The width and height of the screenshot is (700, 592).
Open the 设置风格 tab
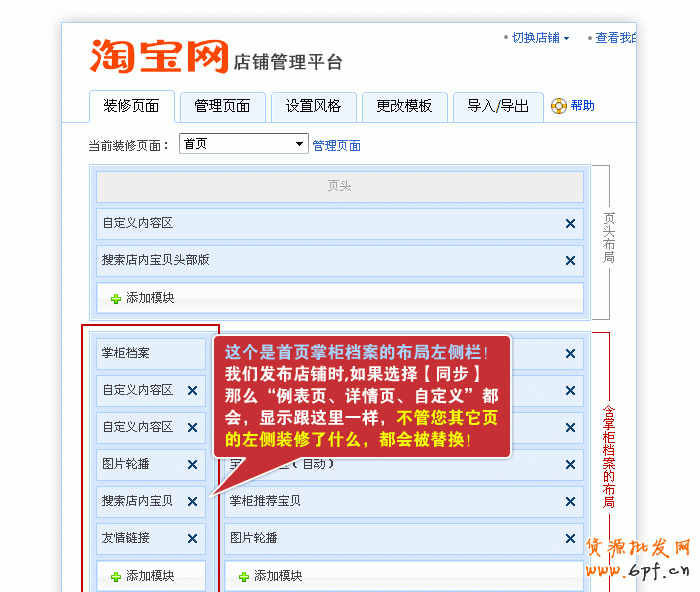tap(313, 106)
